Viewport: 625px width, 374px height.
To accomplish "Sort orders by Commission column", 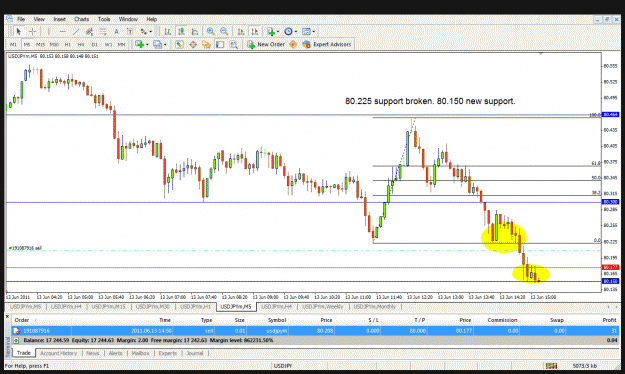I will (x=502, y=320).
